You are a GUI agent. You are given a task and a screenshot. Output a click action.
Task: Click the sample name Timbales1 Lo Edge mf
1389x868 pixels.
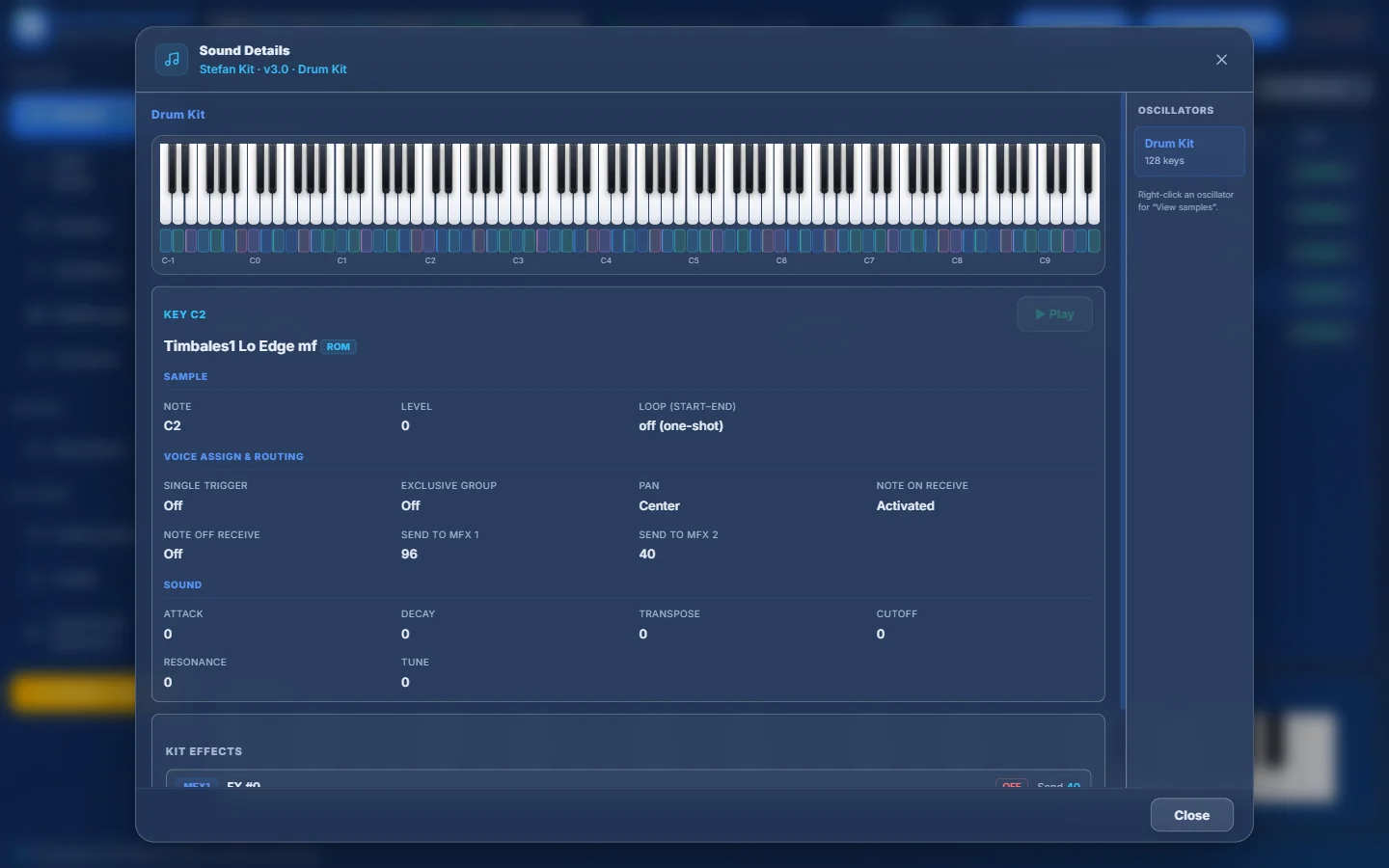[240, 346]
